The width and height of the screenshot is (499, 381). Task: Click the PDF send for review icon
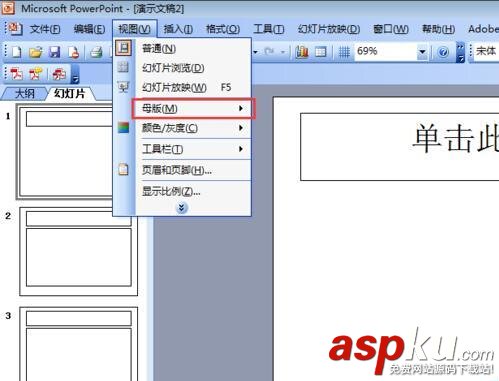(59, 74)
